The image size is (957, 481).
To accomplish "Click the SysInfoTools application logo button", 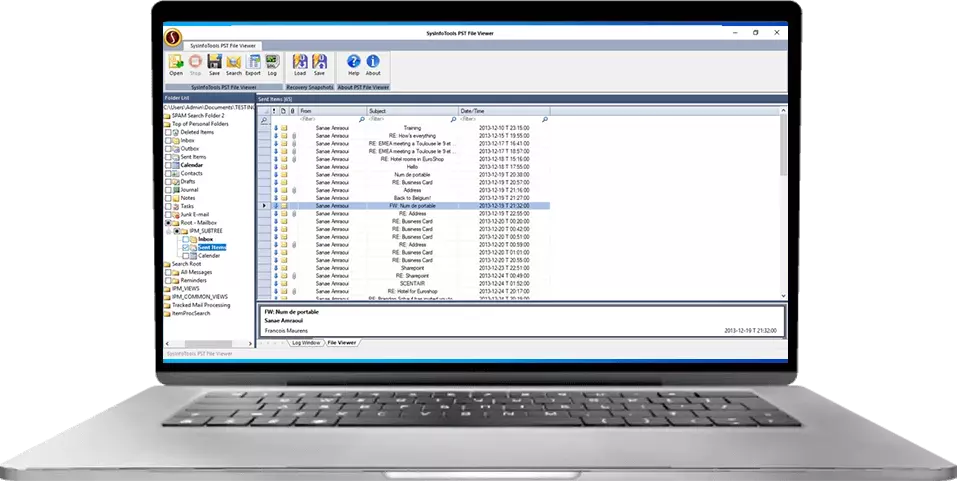I will (173, 38).
